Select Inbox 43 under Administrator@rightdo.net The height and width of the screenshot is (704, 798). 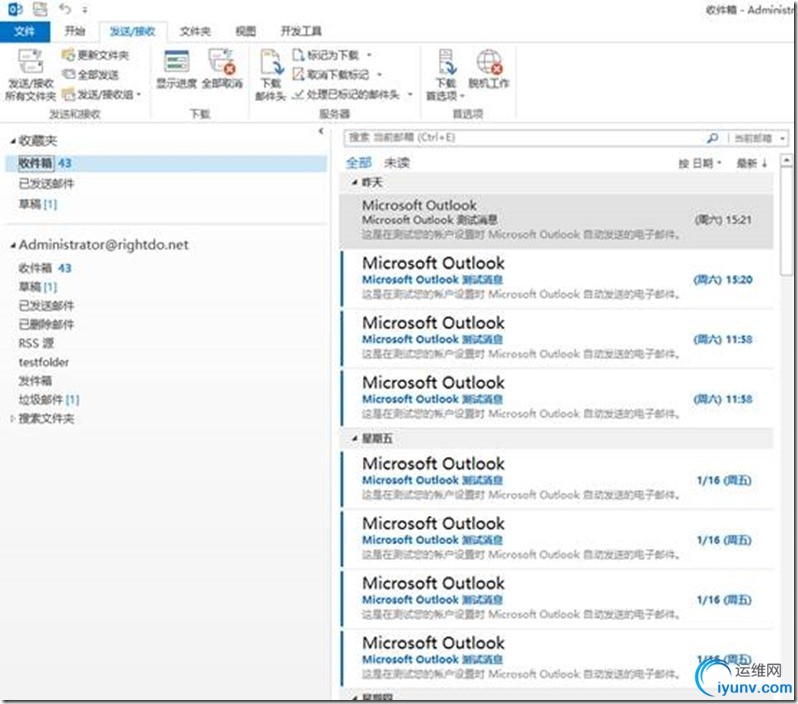(x=45, y=268)
